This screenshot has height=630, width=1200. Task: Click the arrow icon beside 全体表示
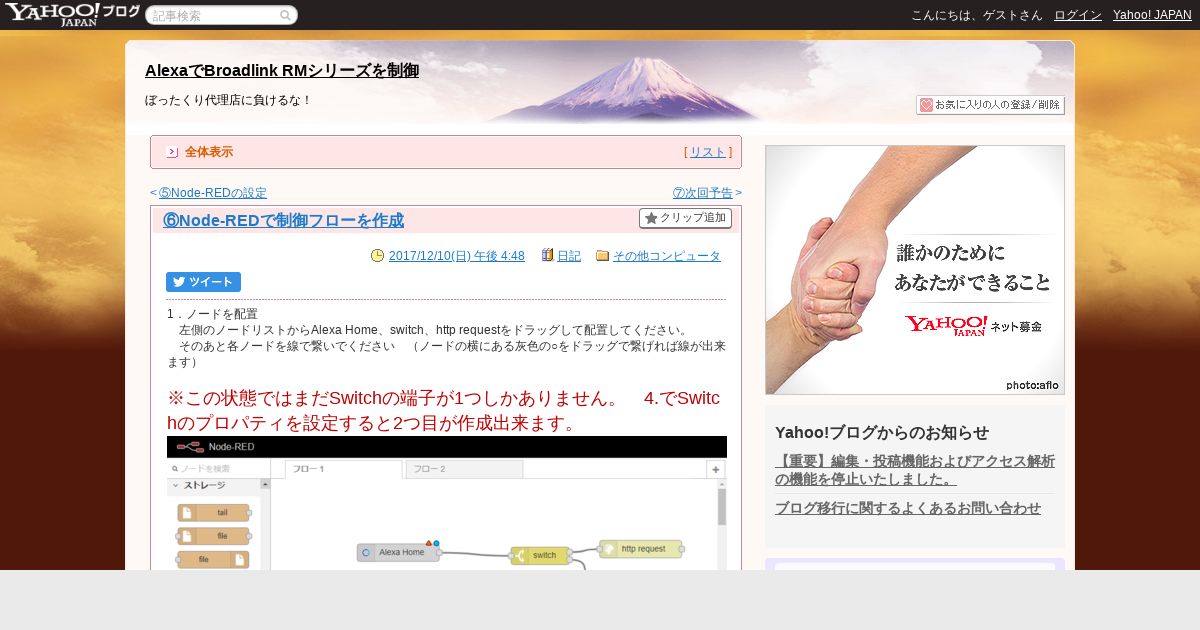click(x=172, y=152)
